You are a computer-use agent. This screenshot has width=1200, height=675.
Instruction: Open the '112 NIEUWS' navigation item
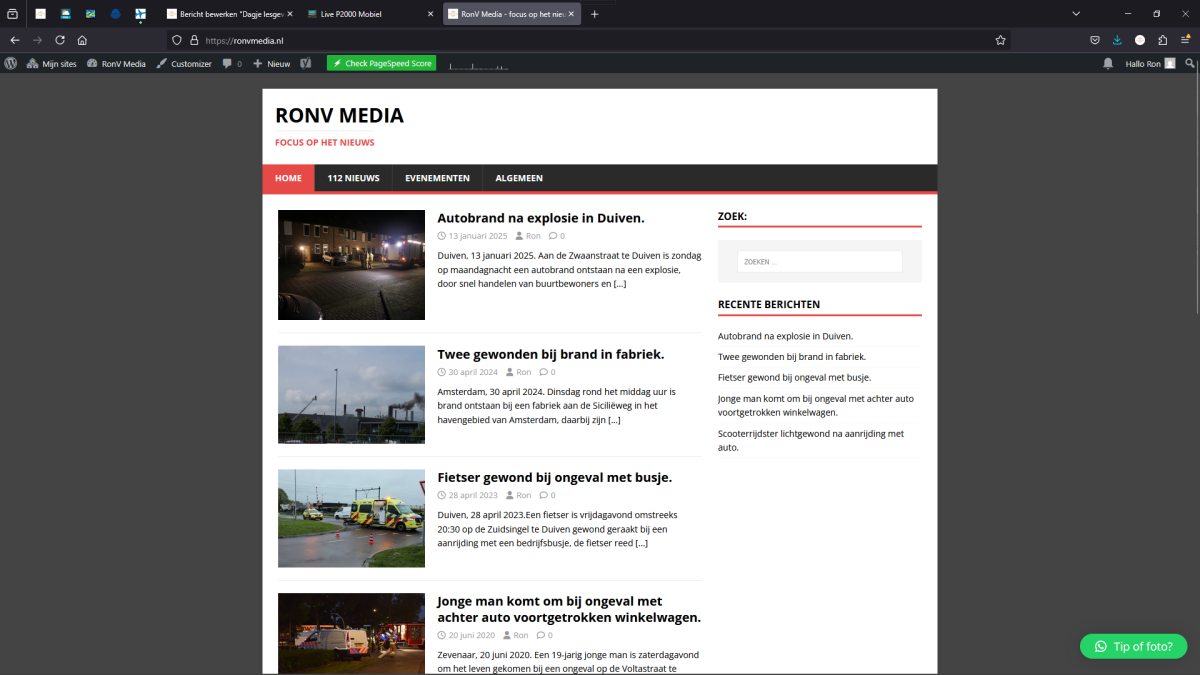pyautogui.click(x=353, y=178)
